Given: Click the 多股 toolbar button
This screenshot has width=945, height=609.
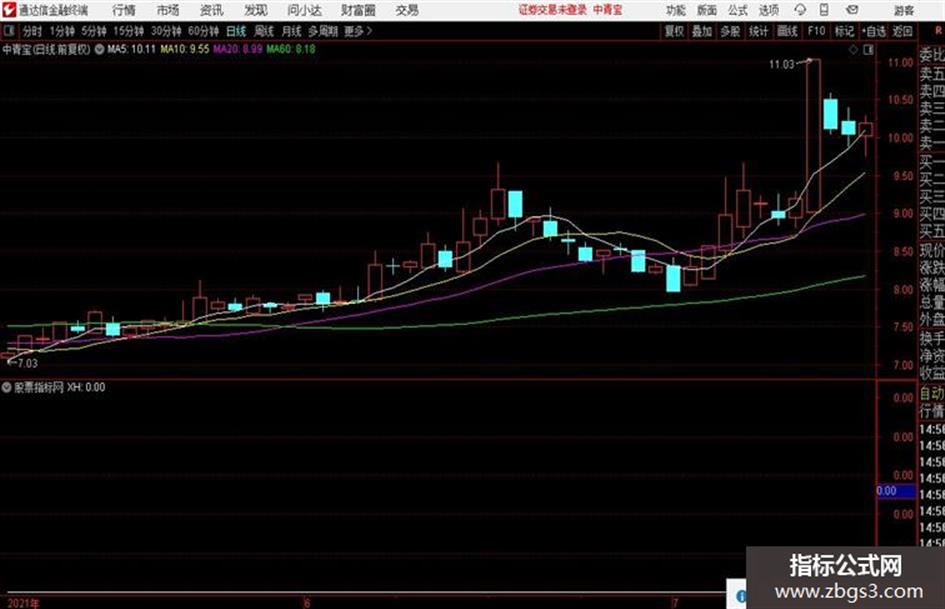Looking at the screenshot, I should (730, 31).
